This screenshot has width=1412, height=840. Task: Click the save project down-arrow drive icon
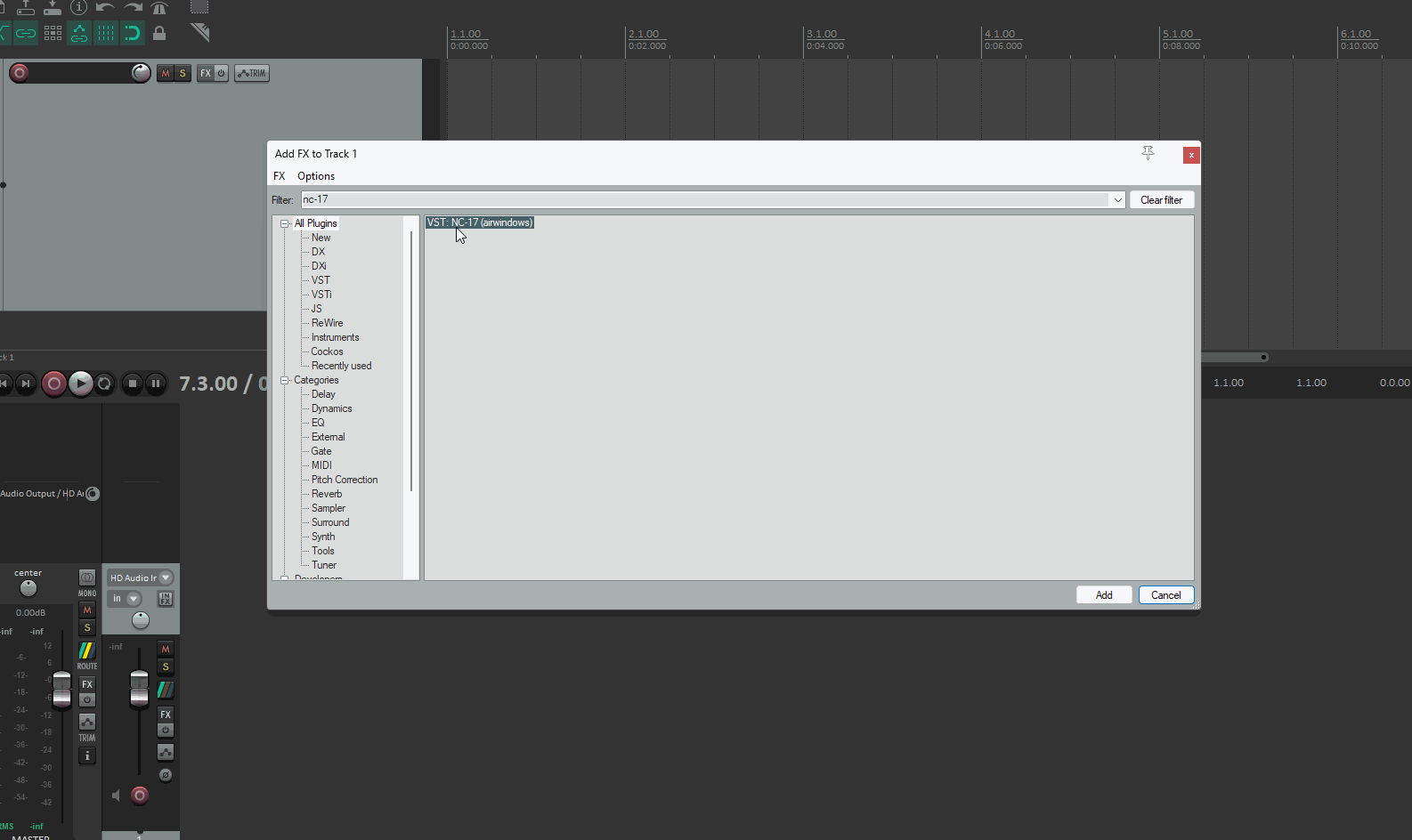[x=53, y=7]
